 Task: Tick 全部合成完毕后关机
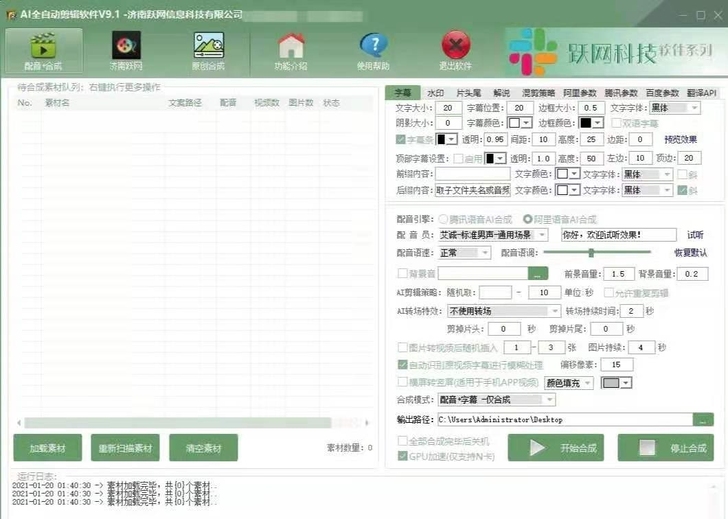403,441
